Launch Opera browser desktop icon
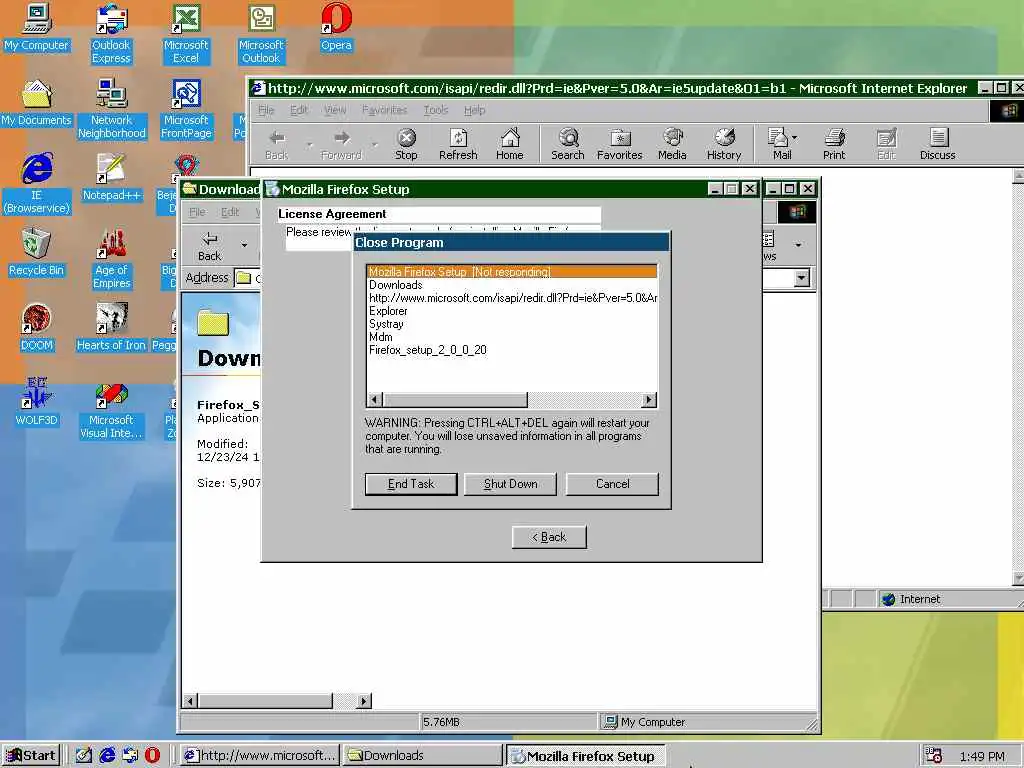The height and width of the screenshot is (768, 1024). (x=336, y=28)
